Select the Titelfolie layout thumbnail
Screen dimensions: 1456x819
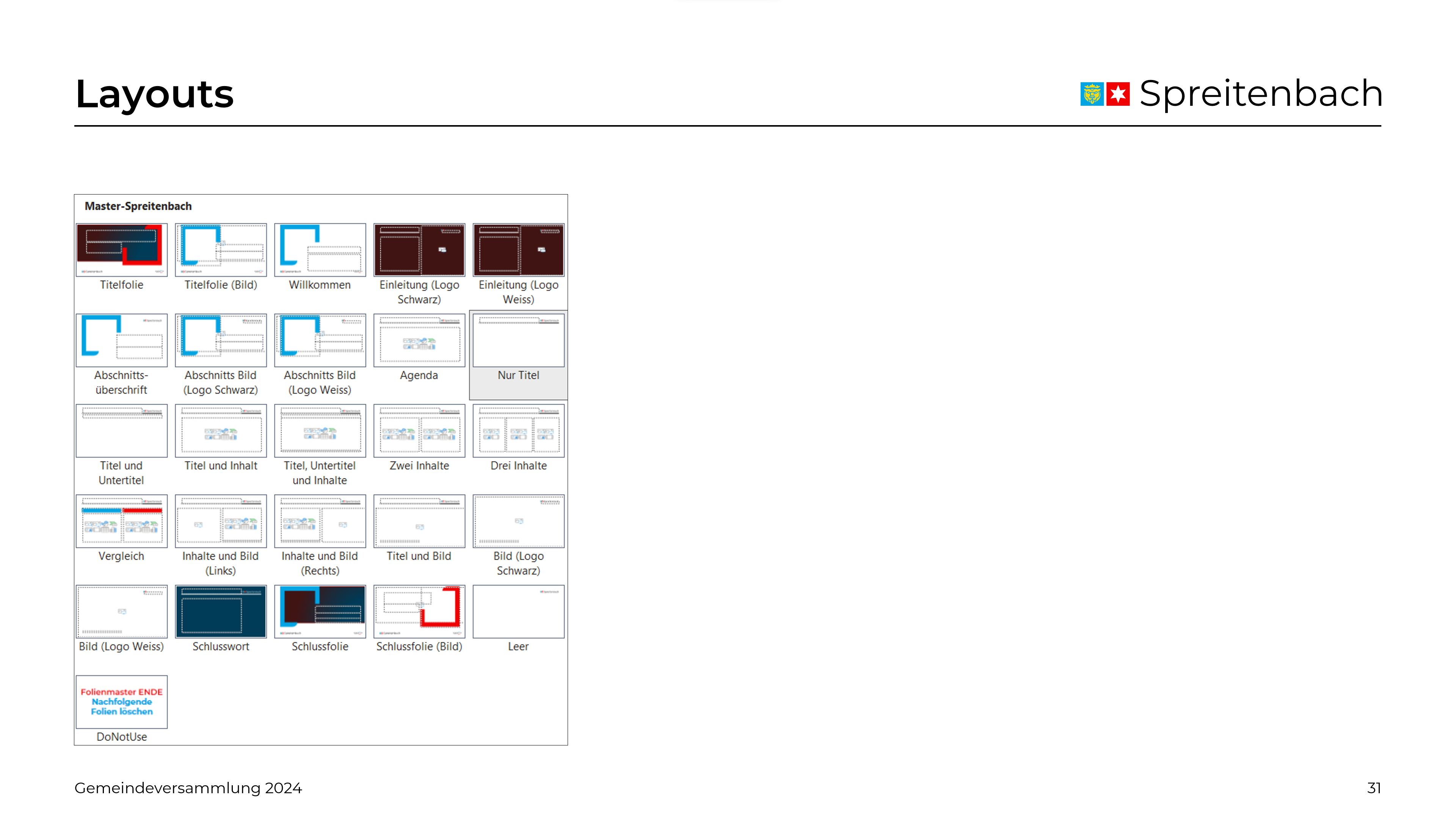click(121, 250)
